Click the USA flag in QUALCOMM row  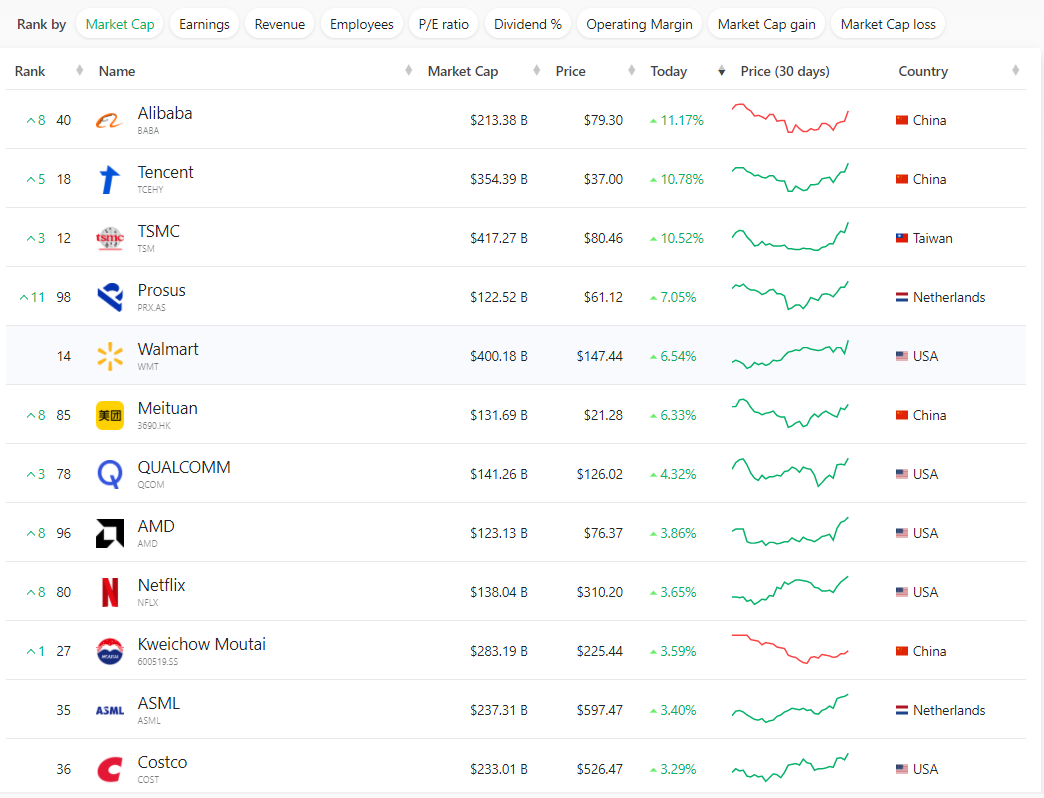tap(902, 474)
